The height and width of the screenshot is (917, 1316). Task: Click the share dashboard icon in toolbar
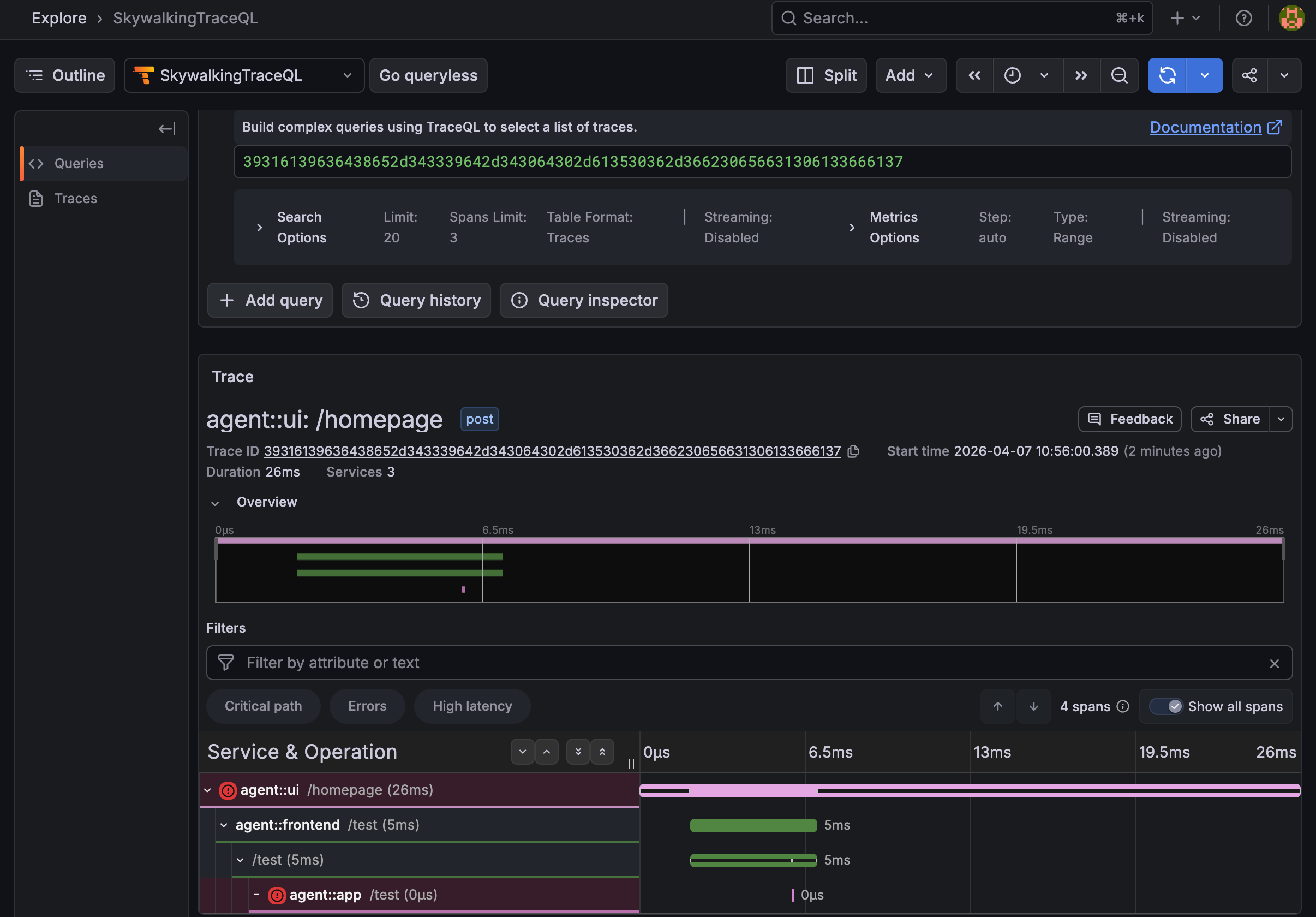point(1249,75)
